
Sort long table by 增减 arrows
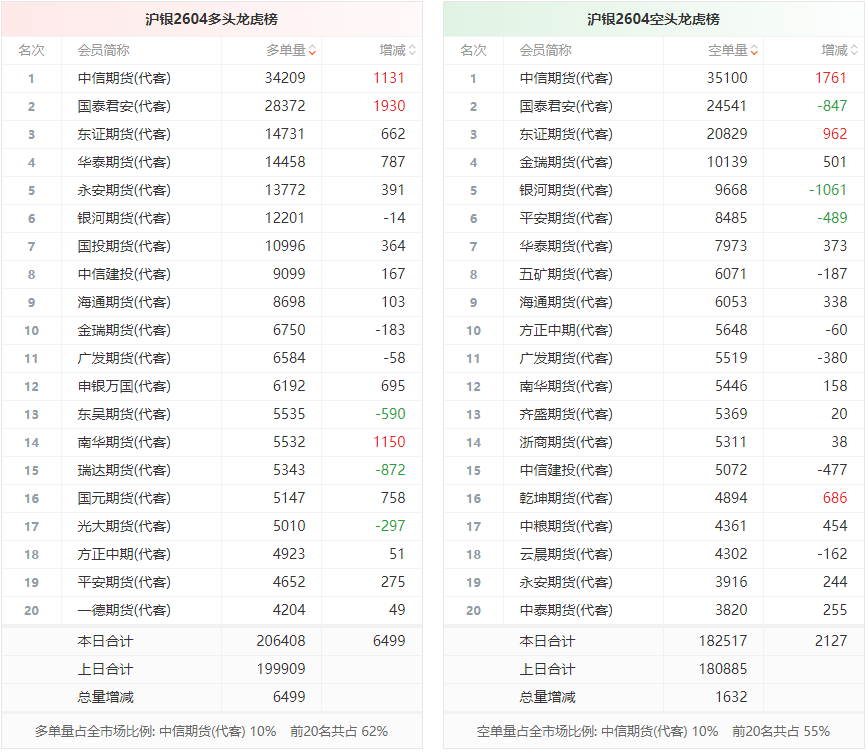pos(412,50)
